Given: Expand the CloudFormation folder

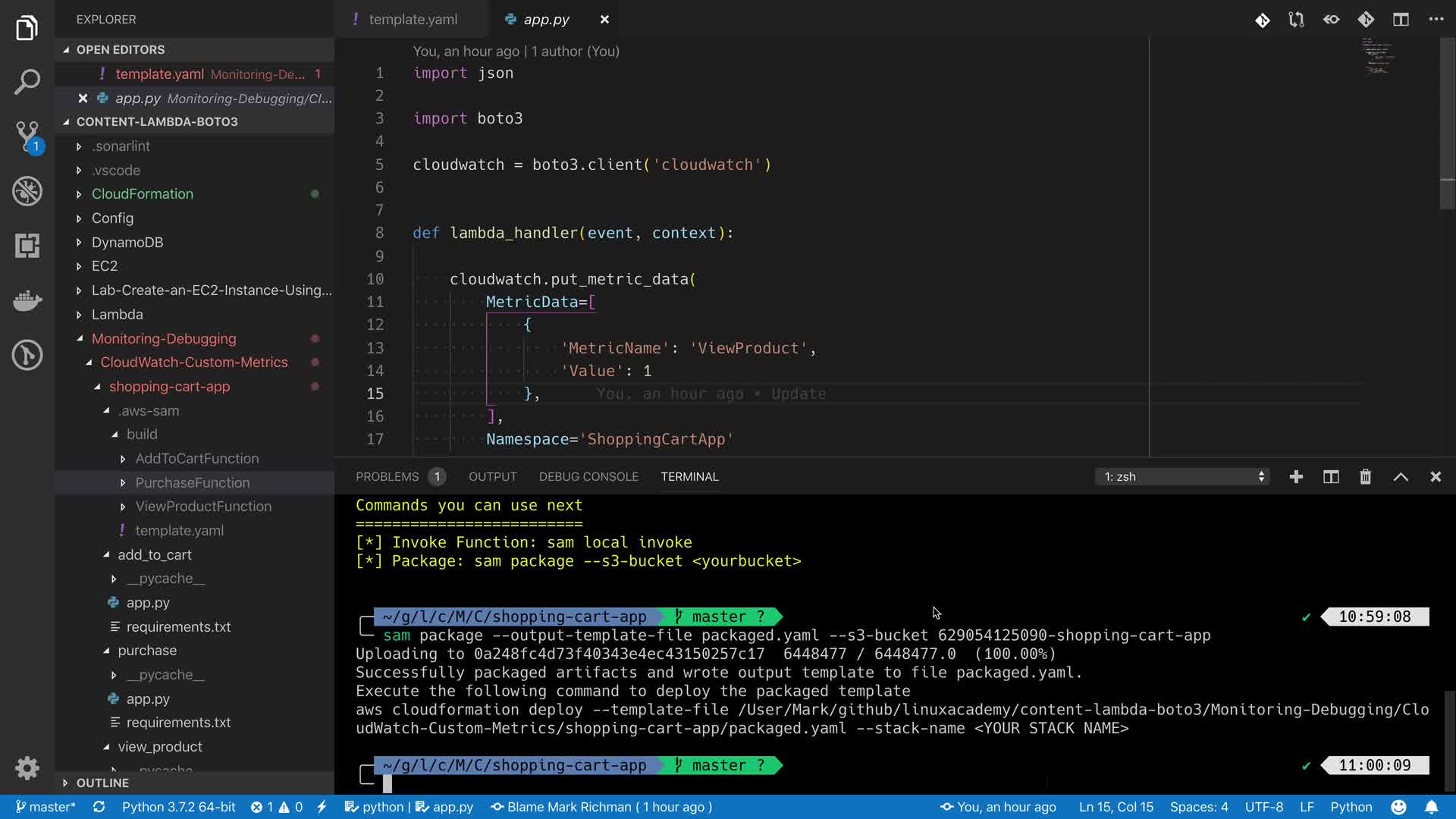Looking at the screenshot, I should coord(142,194).
